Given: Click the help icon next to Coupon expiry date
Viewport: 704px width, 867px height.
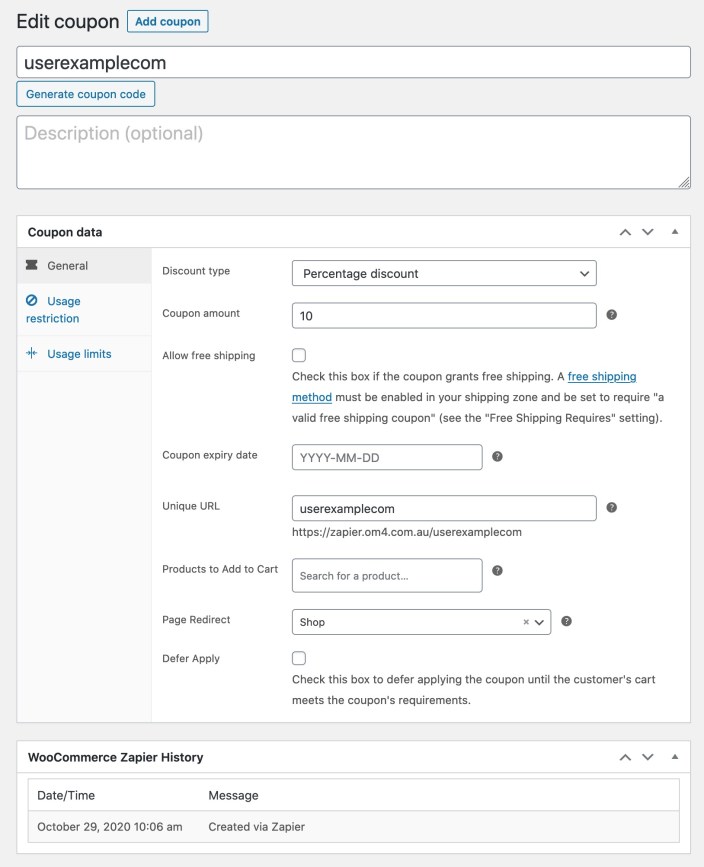Looking at the screenshot, I should (497, 456).
